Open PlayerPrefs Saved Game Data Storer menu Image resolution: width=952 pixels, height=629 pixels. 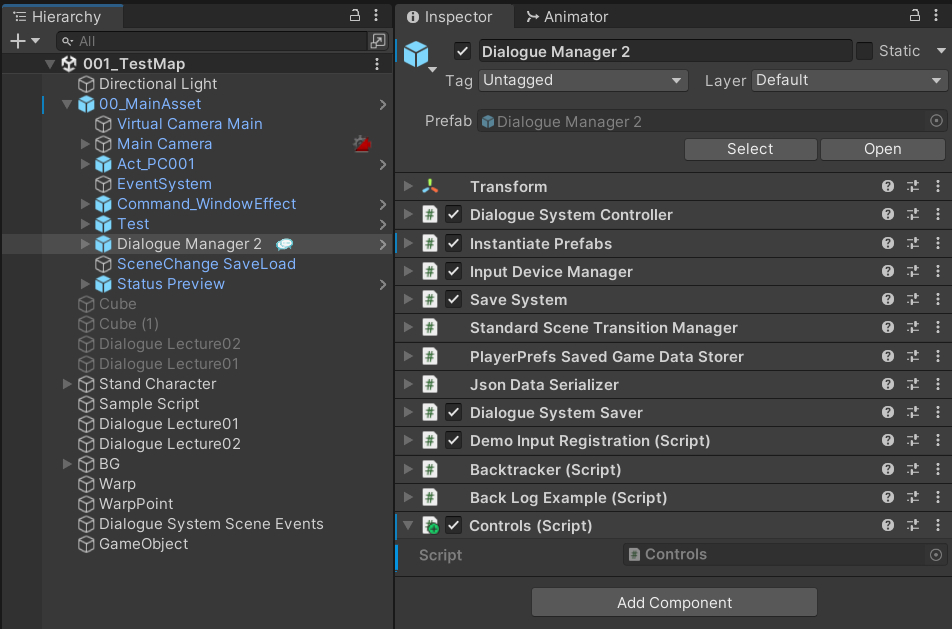tap(937, 356)
